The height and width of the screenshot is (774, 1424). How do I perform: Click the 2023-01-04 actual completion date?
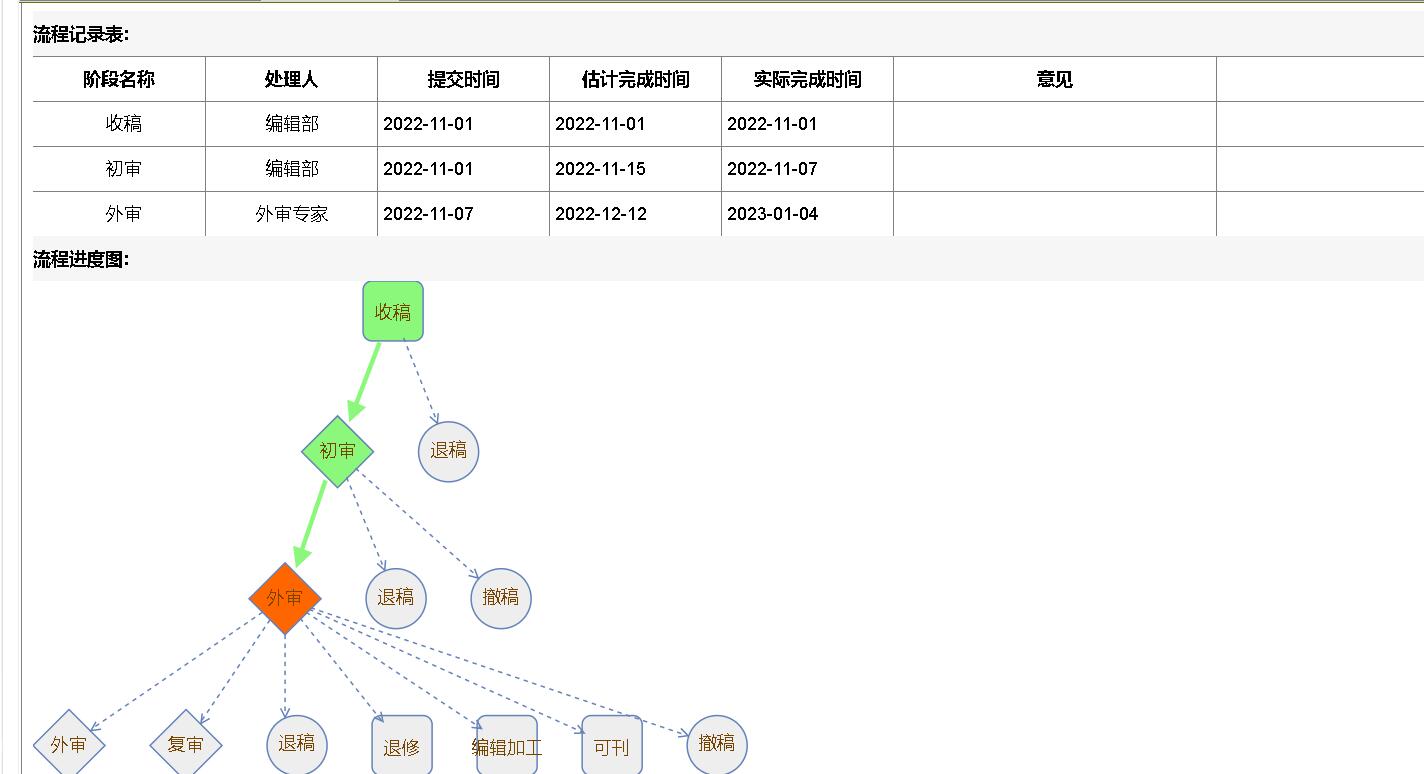pos(772,214)
